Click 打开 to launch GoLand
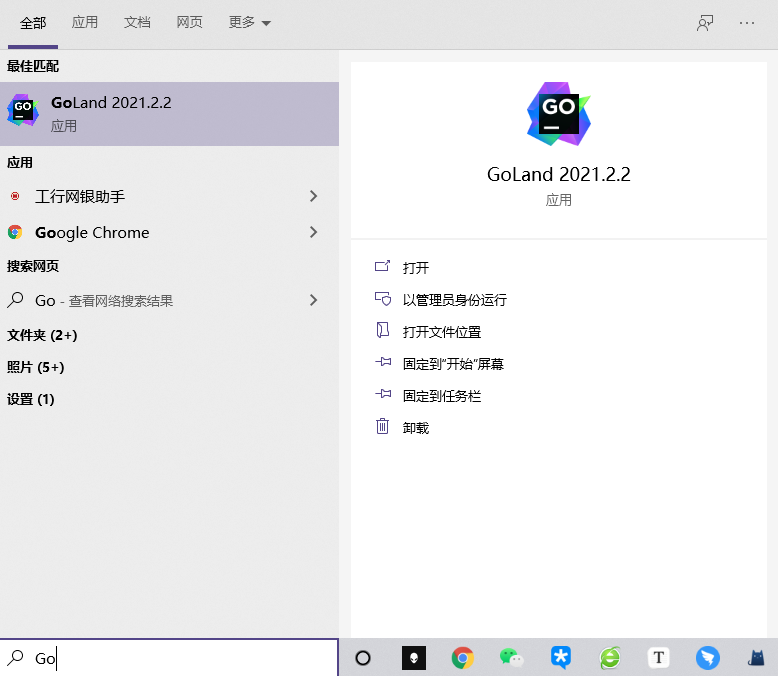Image resolution: width=778 pixels, height=676 pixels. [416, 268]
